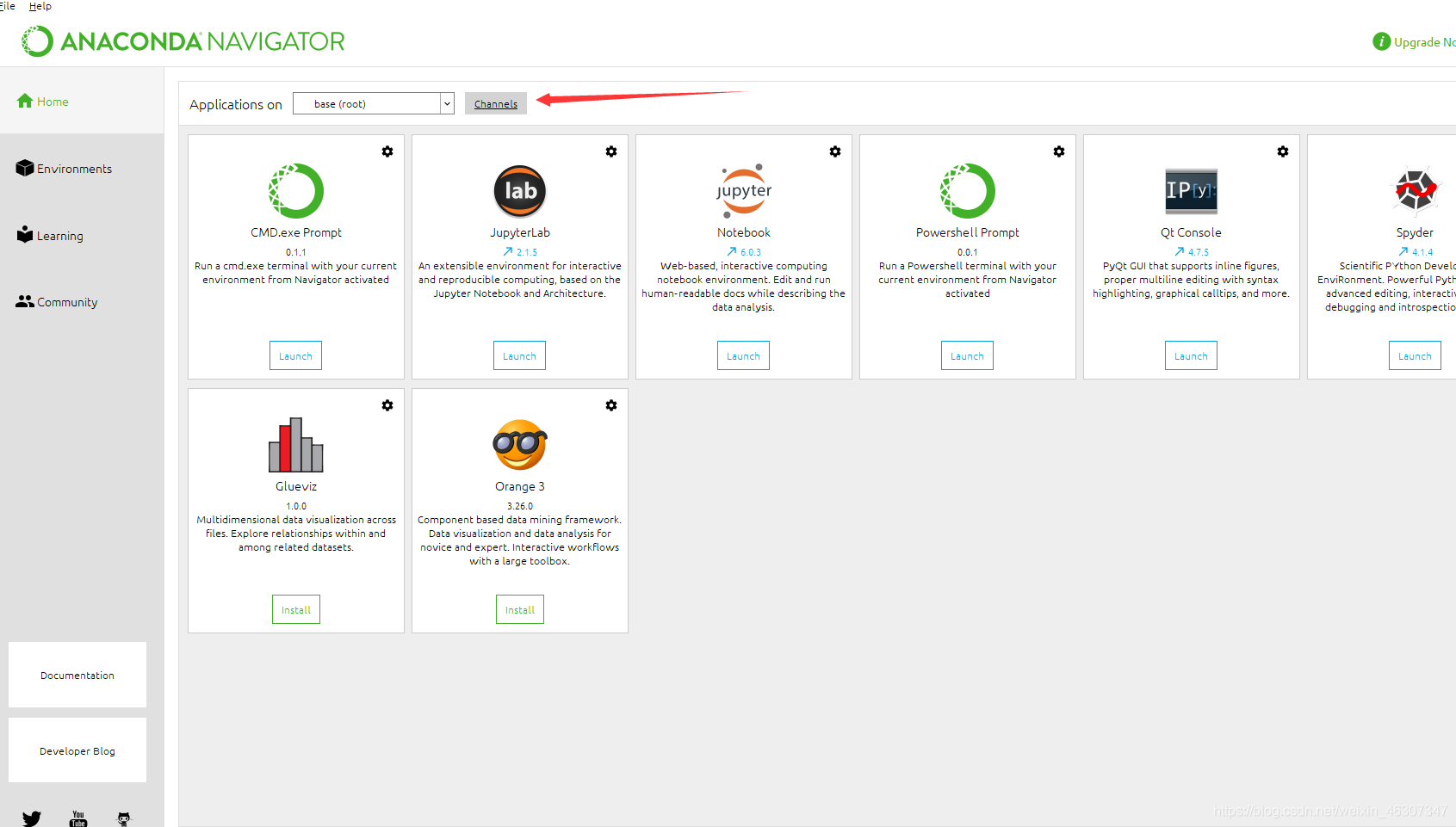Click the CMD.exe Prompt application title
This screenshot has width=1456, height=827.
pyautogui.click(x=296, y=232)
